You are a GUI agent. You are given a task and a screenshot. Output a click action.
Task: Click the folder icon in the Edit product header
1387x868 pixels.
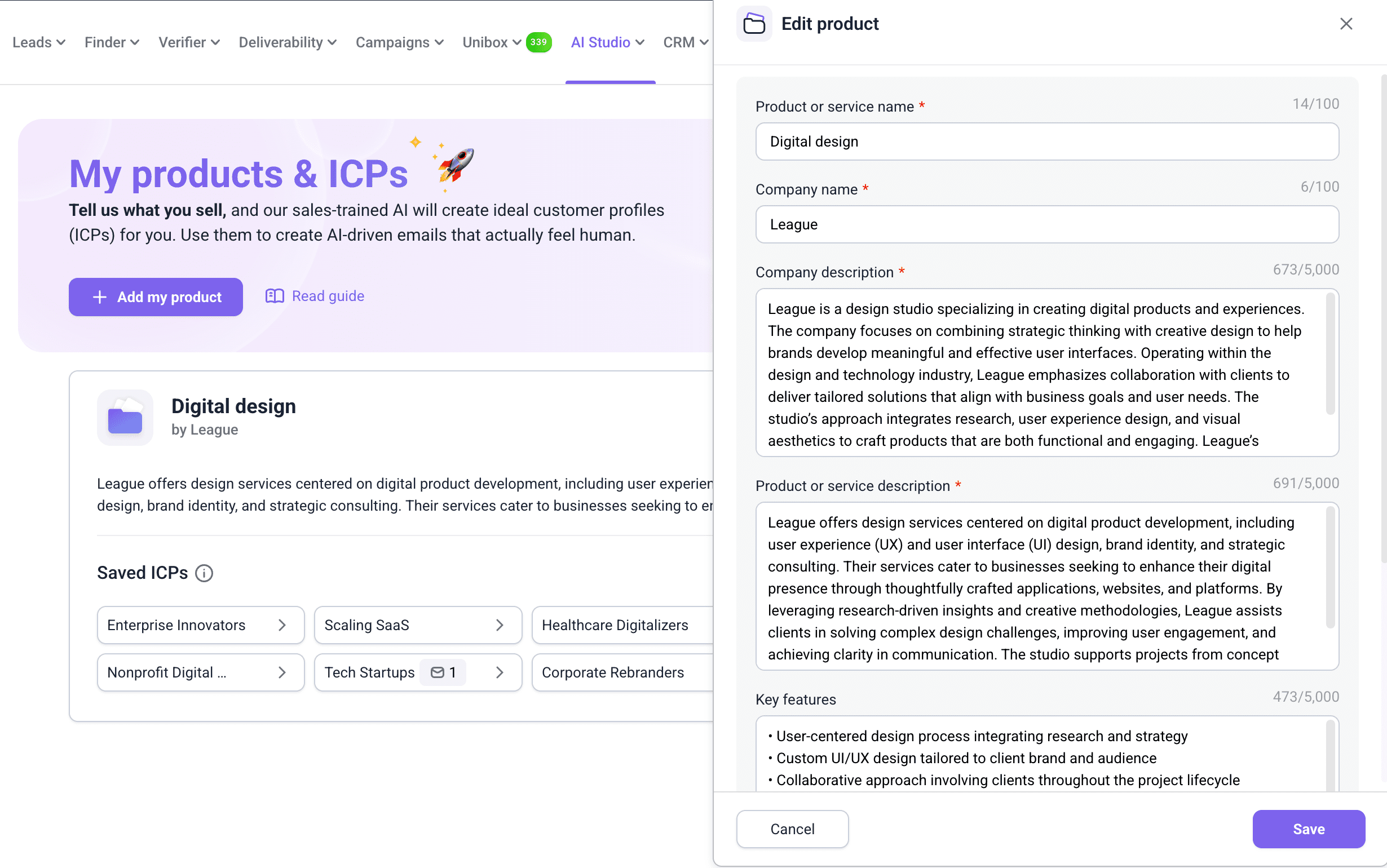[x=754, y=24]
